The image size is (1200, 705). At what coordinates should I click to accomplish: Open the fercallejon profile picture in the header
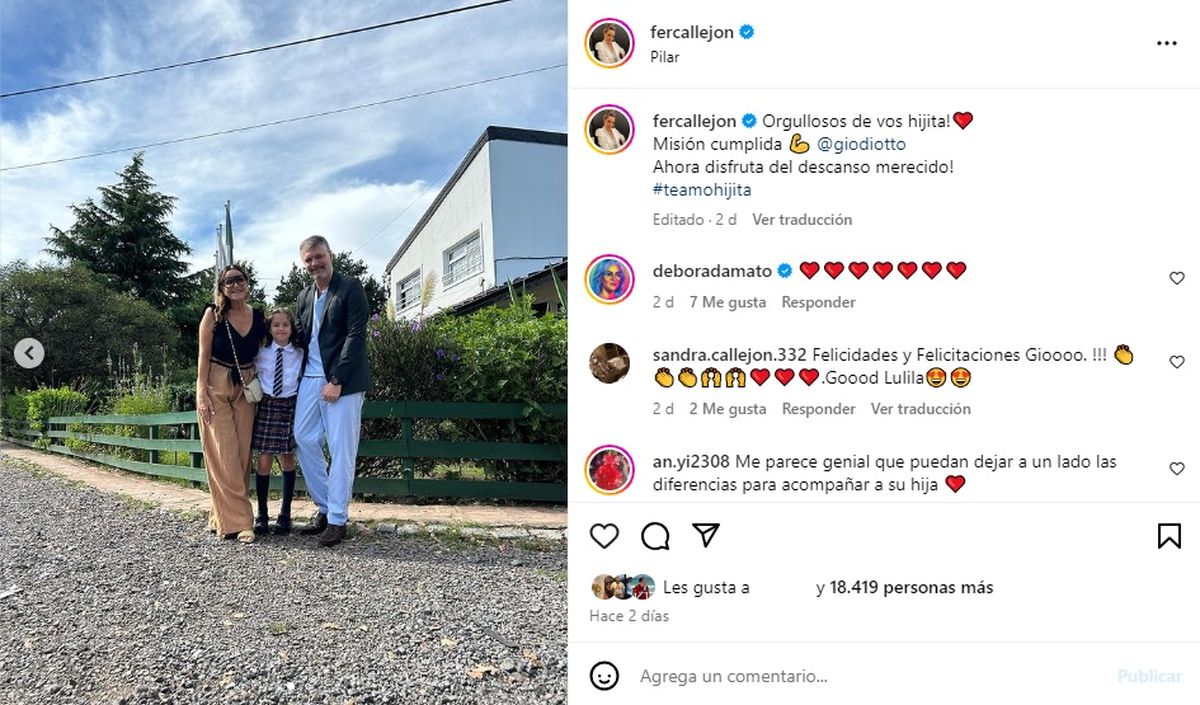click(610, 43)
